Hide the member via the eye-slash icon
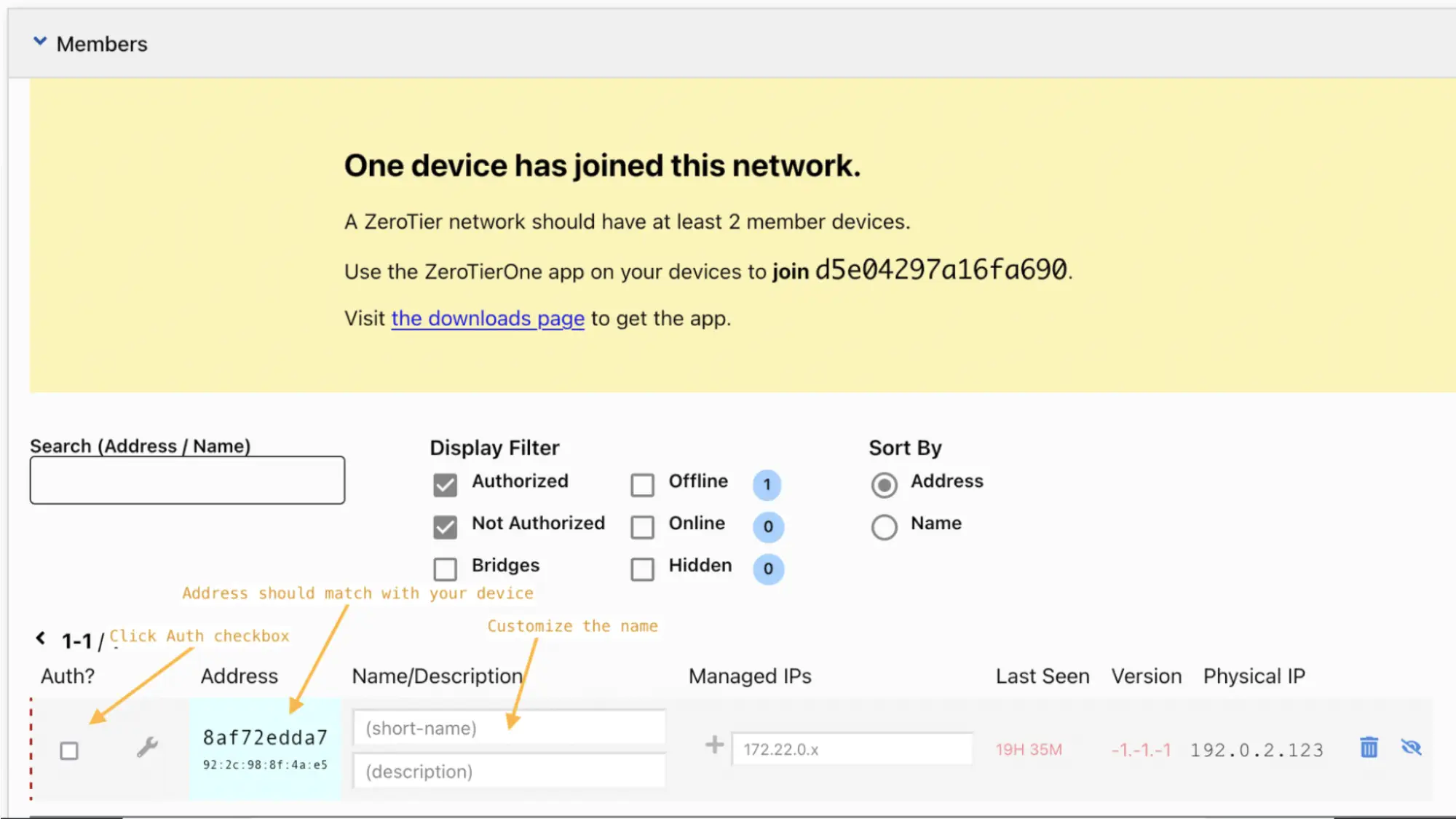 [x=1412, y=747]
